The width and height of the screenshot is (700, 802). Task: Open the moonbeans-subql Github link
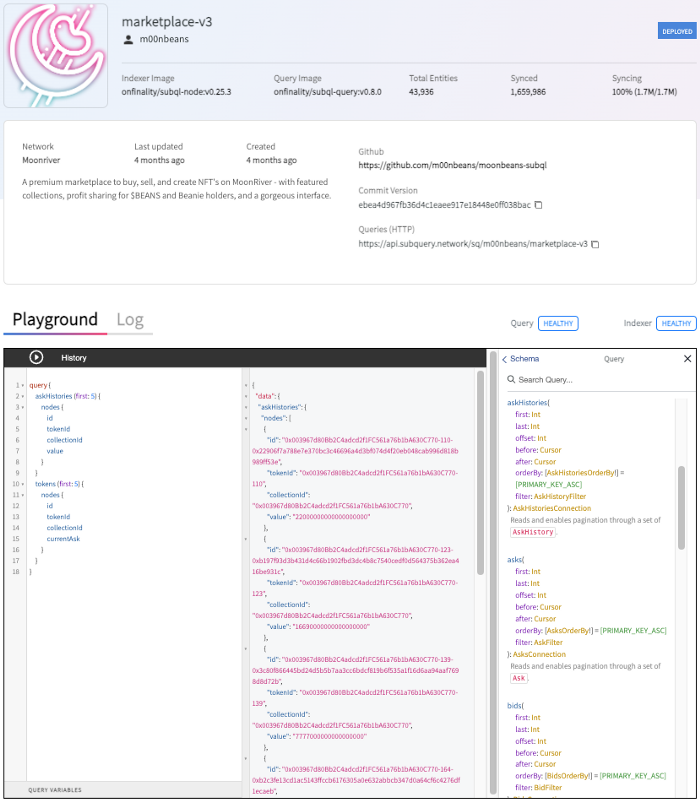tap(453, 165)
